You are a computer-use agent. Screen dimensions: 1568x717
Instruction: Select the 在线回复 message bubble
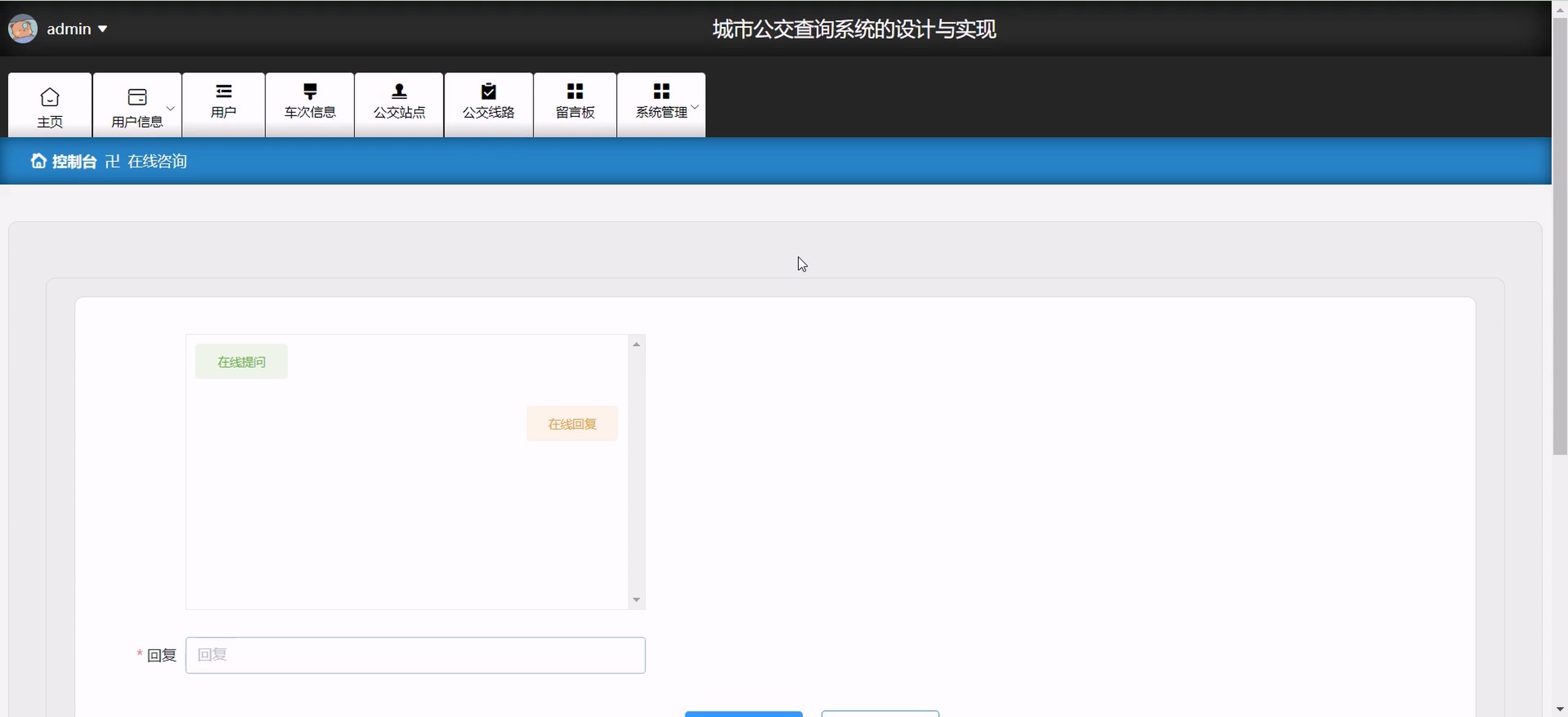tap(572, 424)
